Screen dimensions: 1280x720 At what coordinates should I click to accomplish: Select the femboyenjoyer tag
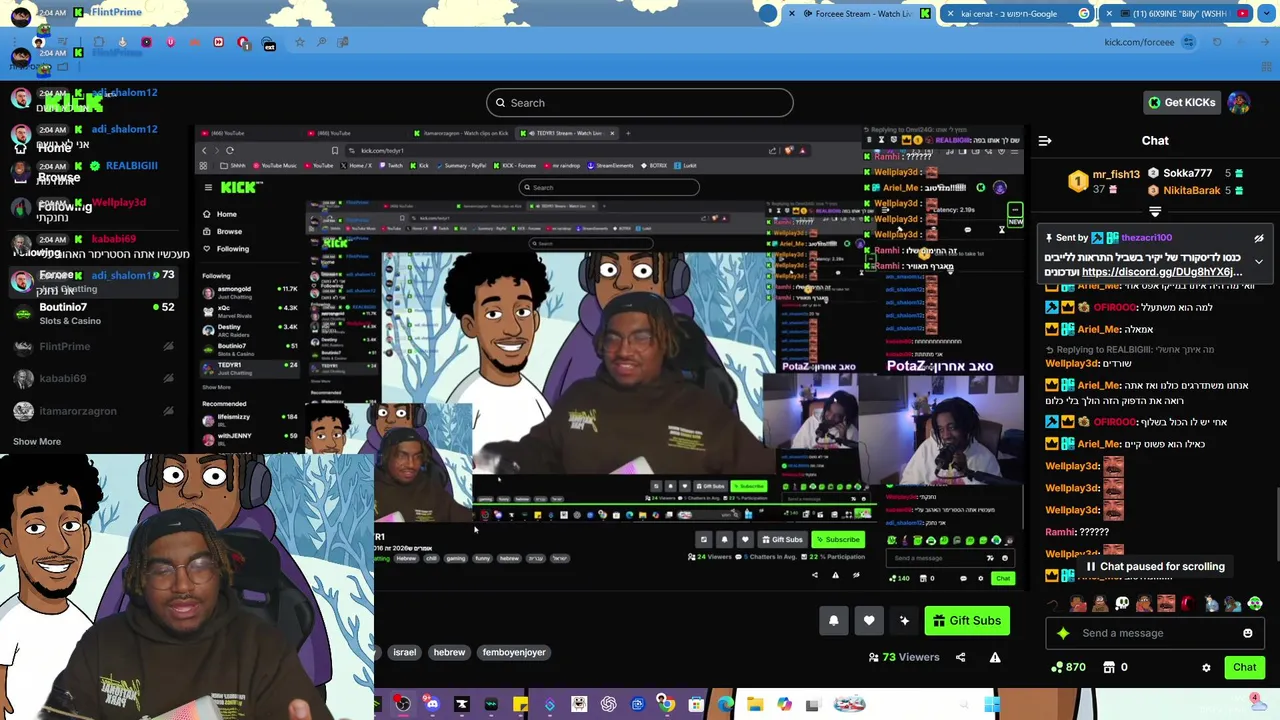point(514,652)
